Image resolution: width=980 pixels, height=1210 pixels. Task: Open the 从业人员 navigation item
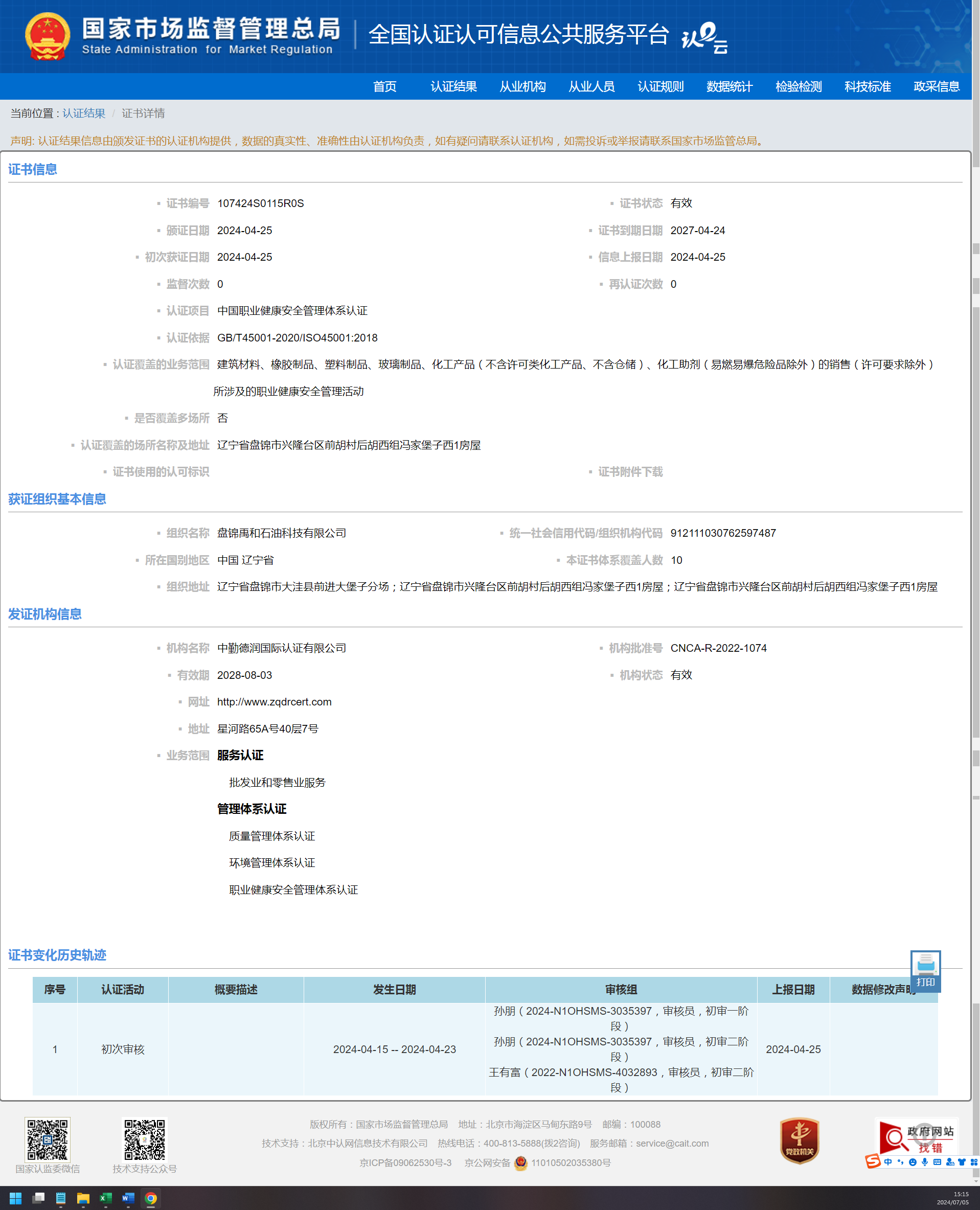591,86
